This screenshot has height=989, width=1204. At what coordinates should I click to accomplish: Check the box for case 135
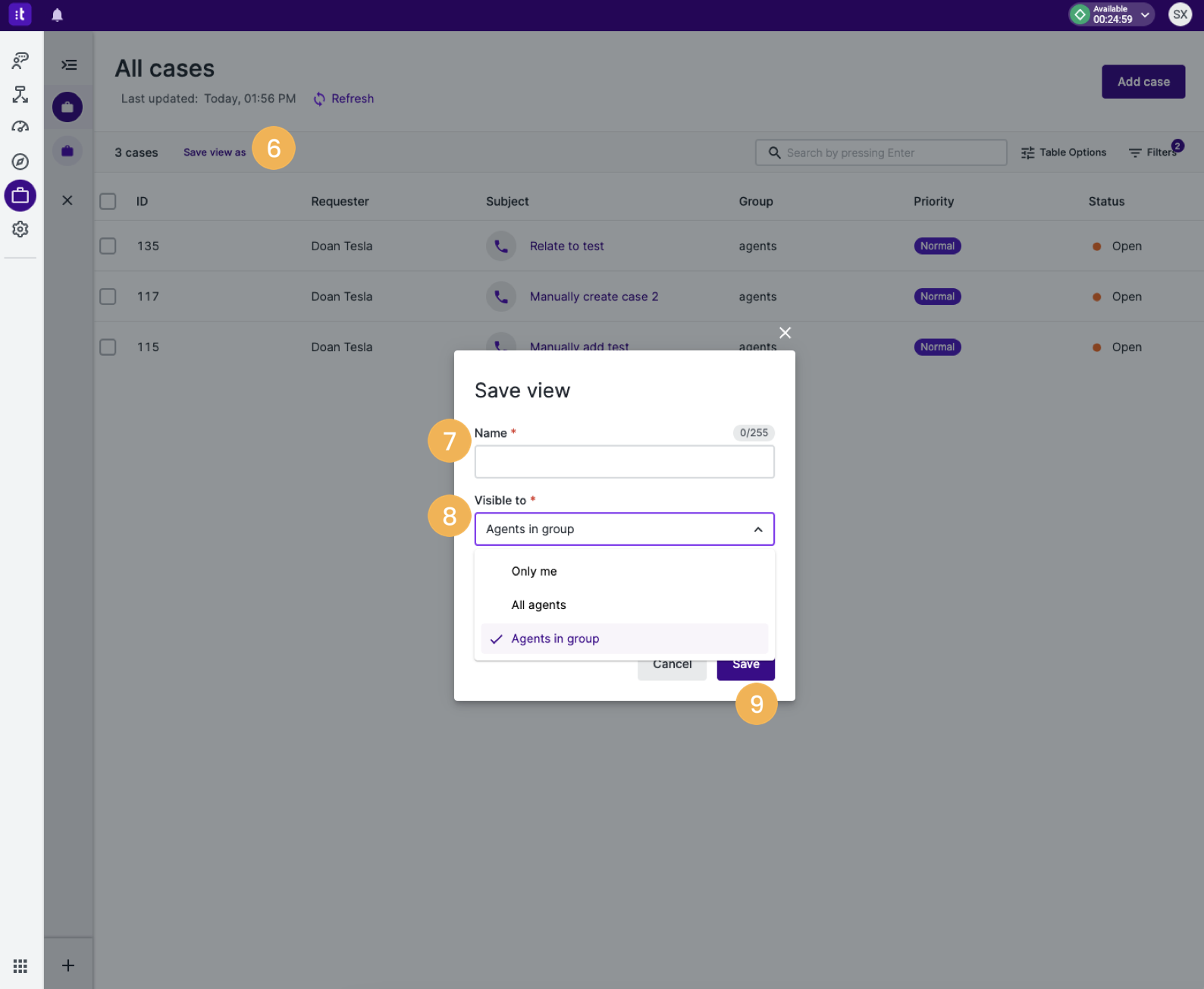pos(108,246)
